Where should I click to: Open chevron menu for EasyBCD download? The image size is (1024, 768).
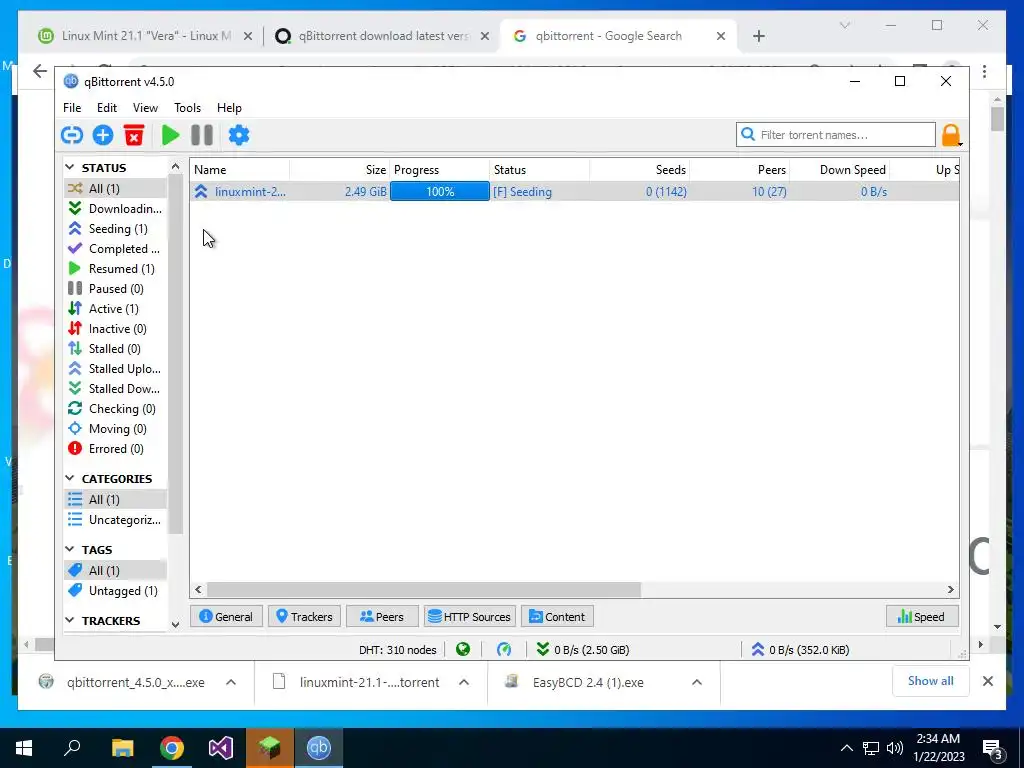click(x=697, y=682)
